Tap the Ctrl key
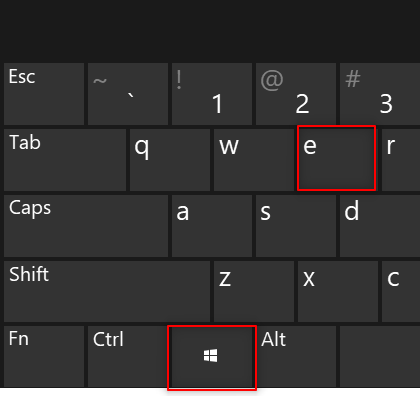Viewport: 420px width, 396px height. click(x=128, y=357)
